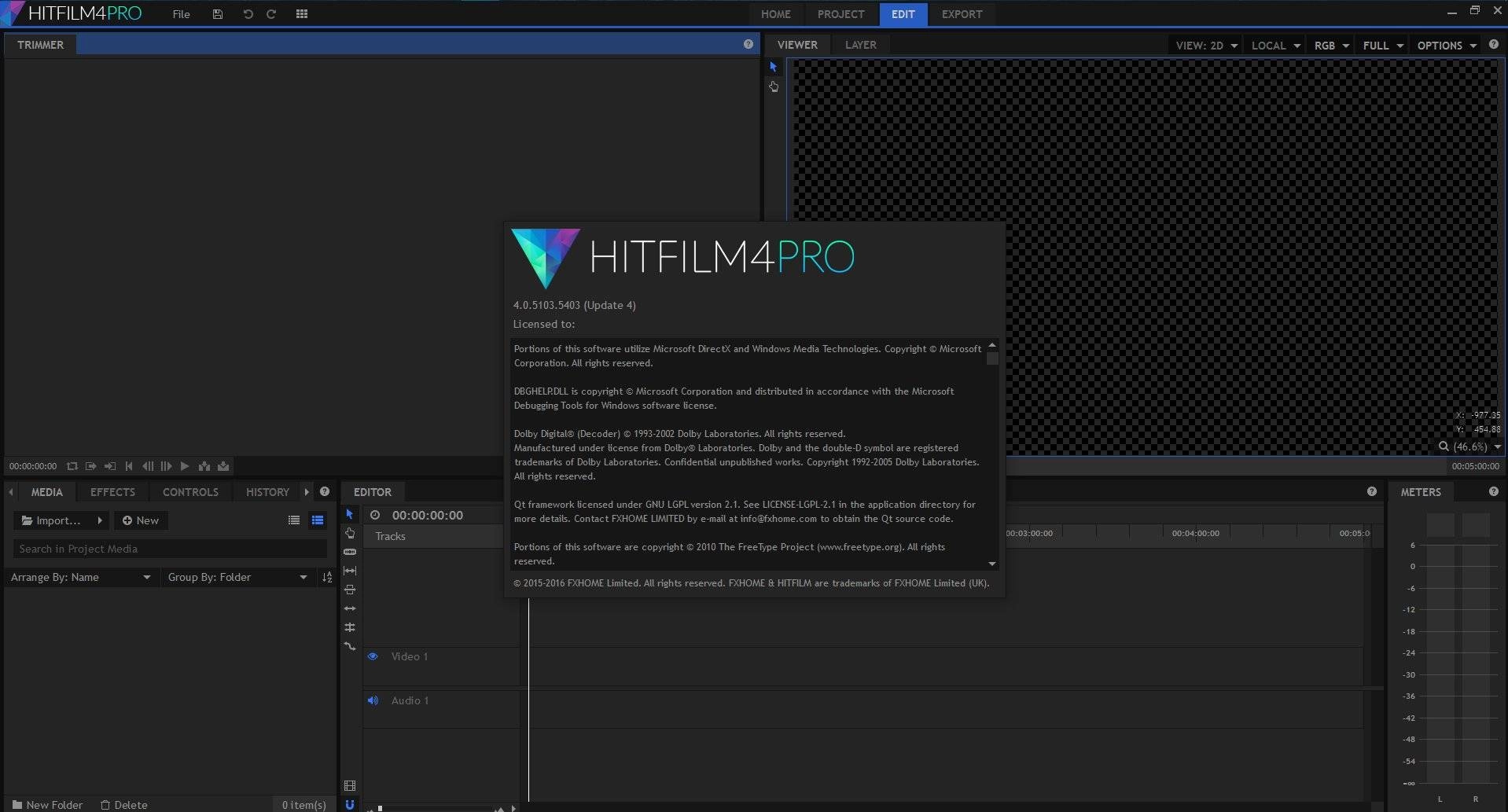Set Out point in Trimmer
This screenshot has height=812, width=1508.
[110, 466]
